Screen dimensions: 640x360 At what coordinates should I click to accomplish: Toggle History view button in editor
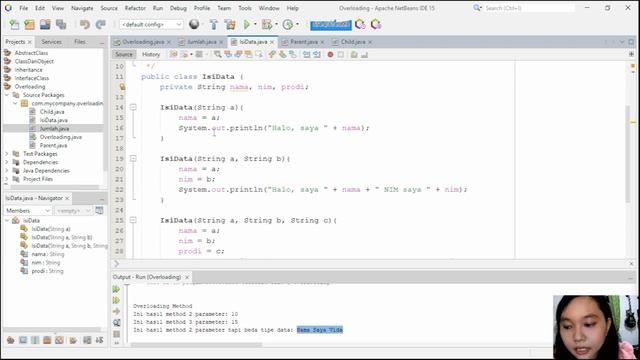coord(151,54)
